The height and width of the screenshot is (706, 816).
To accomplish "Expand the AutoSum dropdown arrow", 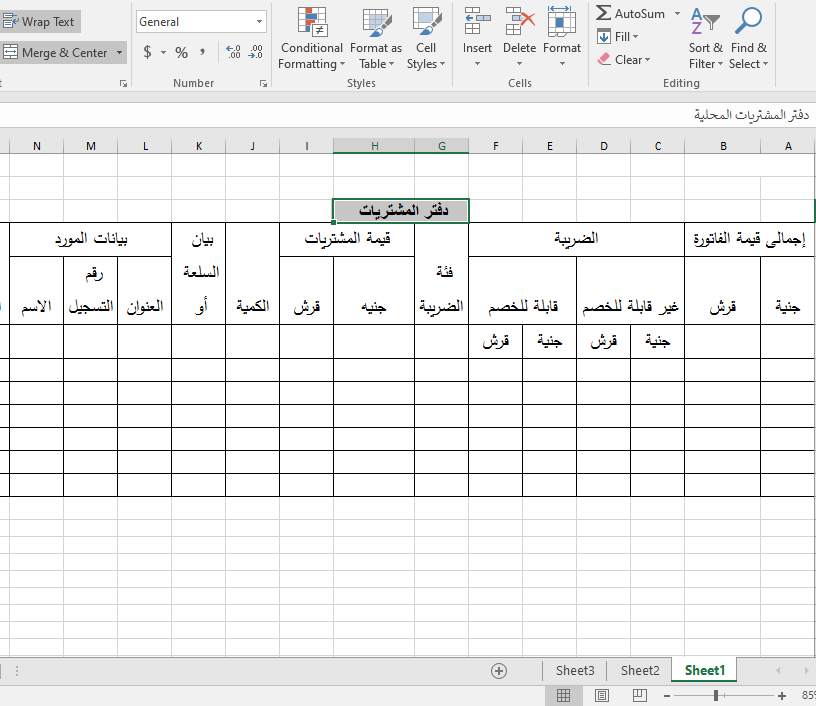I will 677,14.
